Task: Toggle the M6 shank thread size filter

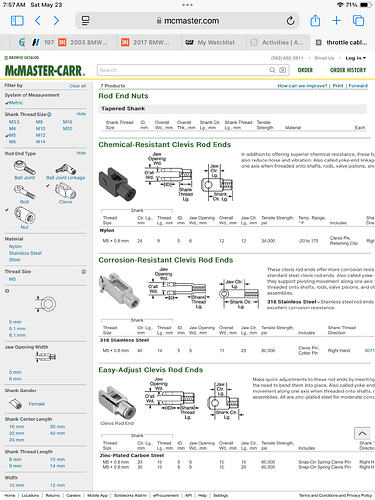Action: 12,142
